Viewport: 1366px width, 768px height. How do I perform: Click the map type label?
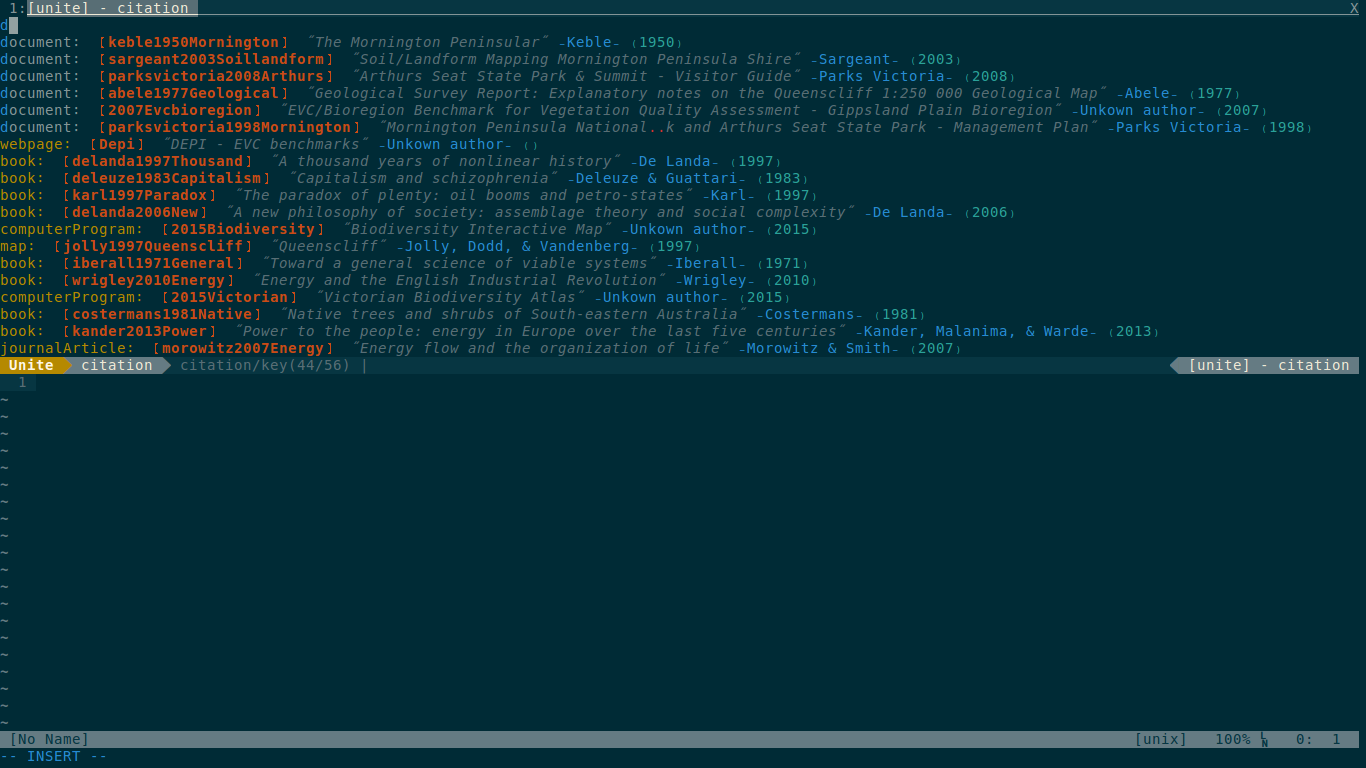18,246
